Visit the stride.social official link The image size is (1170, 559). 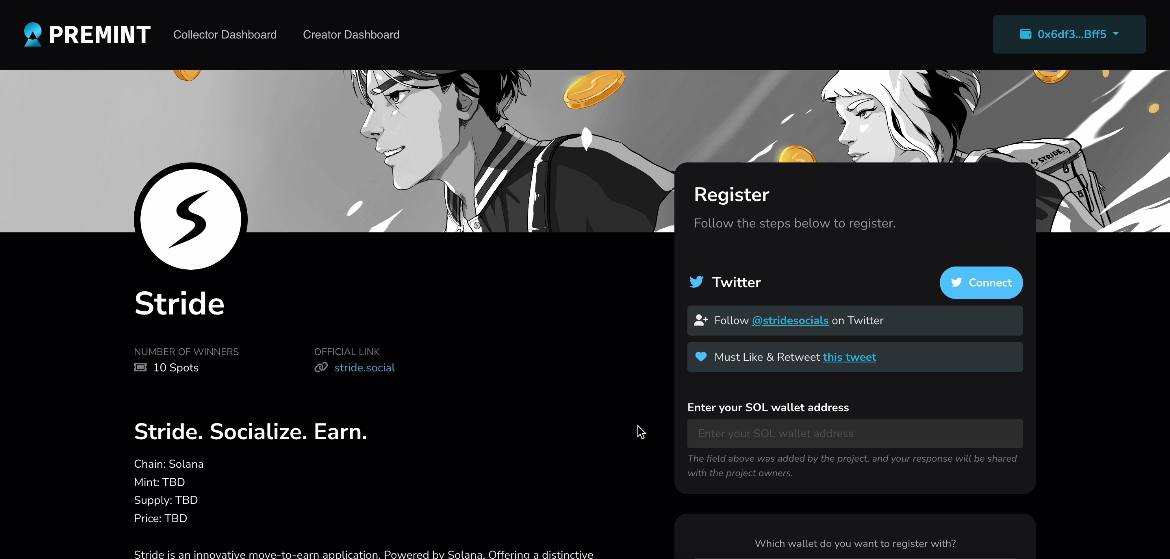(x=364, y=367)
